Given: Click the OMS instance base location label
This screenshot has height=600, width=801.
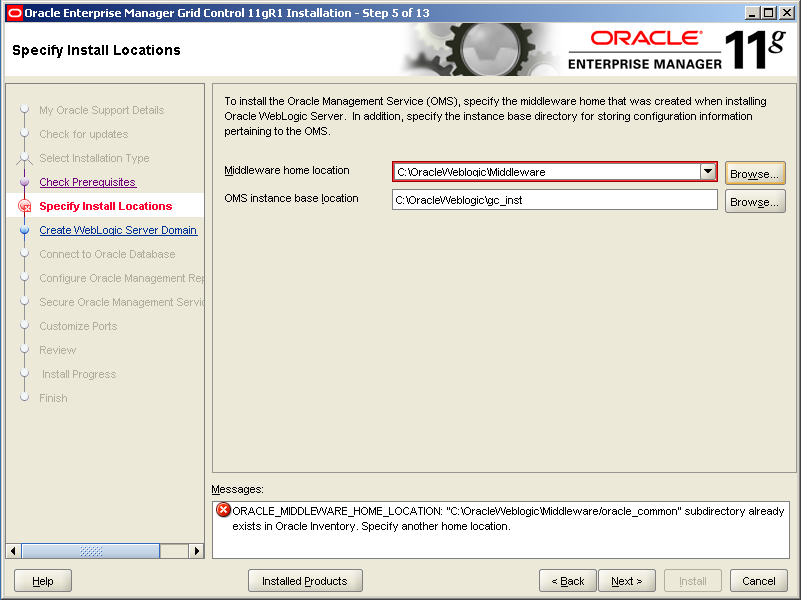Looking at the screenshot, I should 291,198.
